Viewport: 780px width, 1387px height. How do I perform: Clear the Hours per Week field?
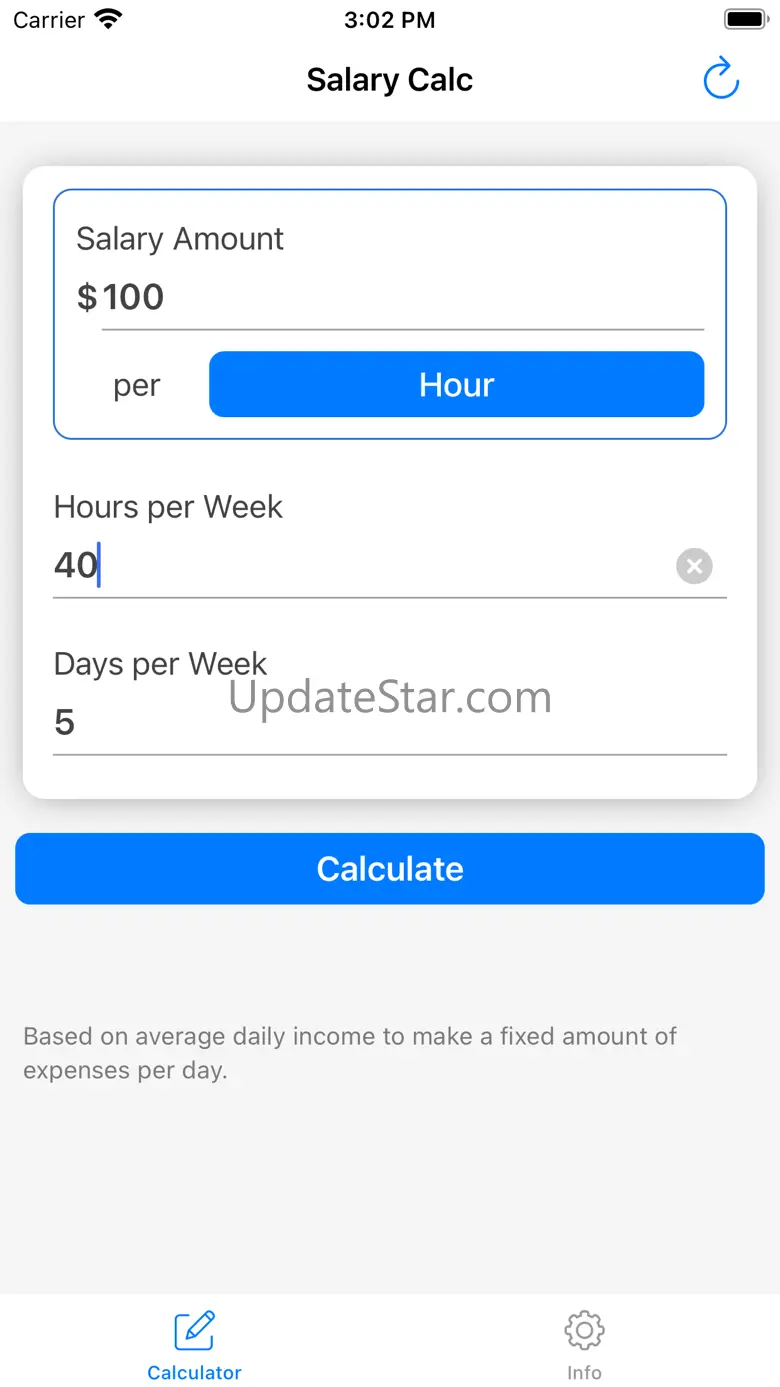(694, 566)
